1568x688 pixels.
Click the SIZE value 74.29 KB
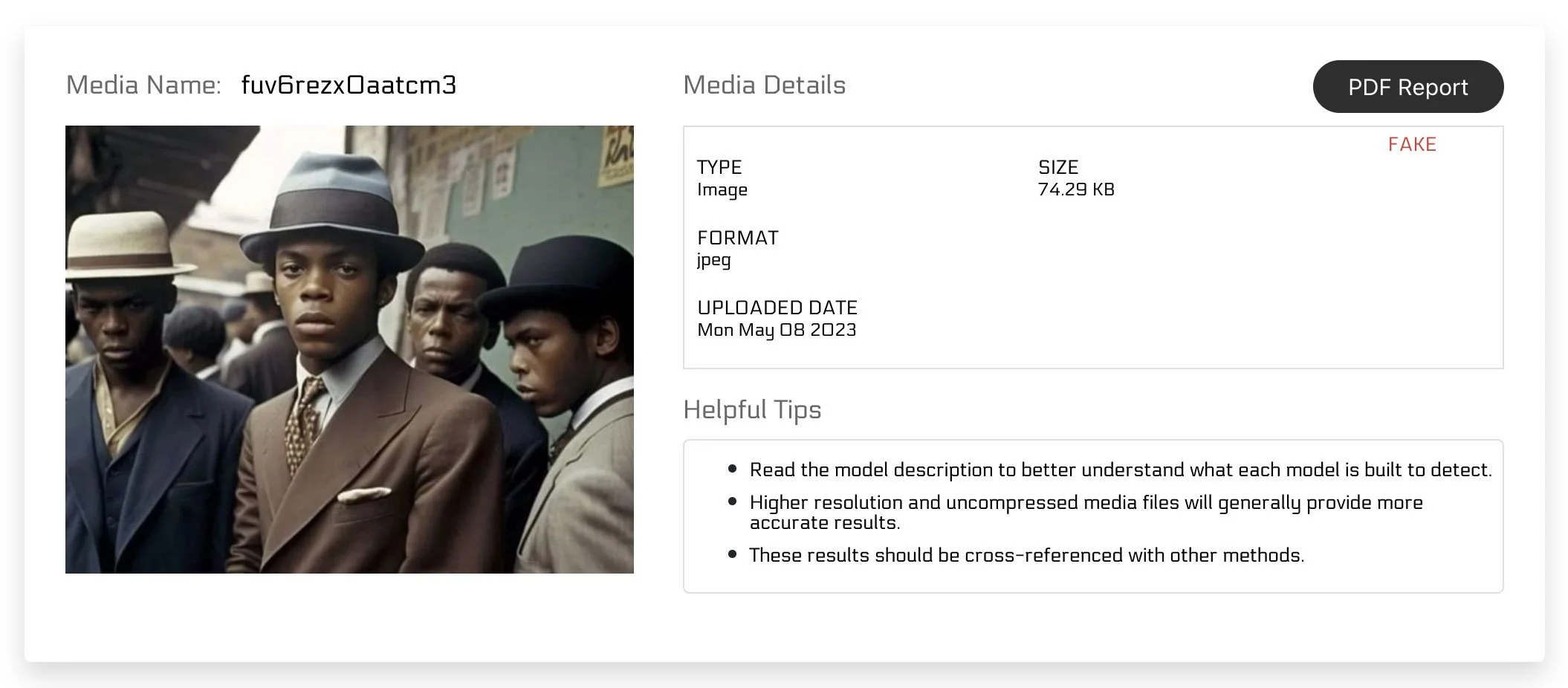tap(1075, 189)
